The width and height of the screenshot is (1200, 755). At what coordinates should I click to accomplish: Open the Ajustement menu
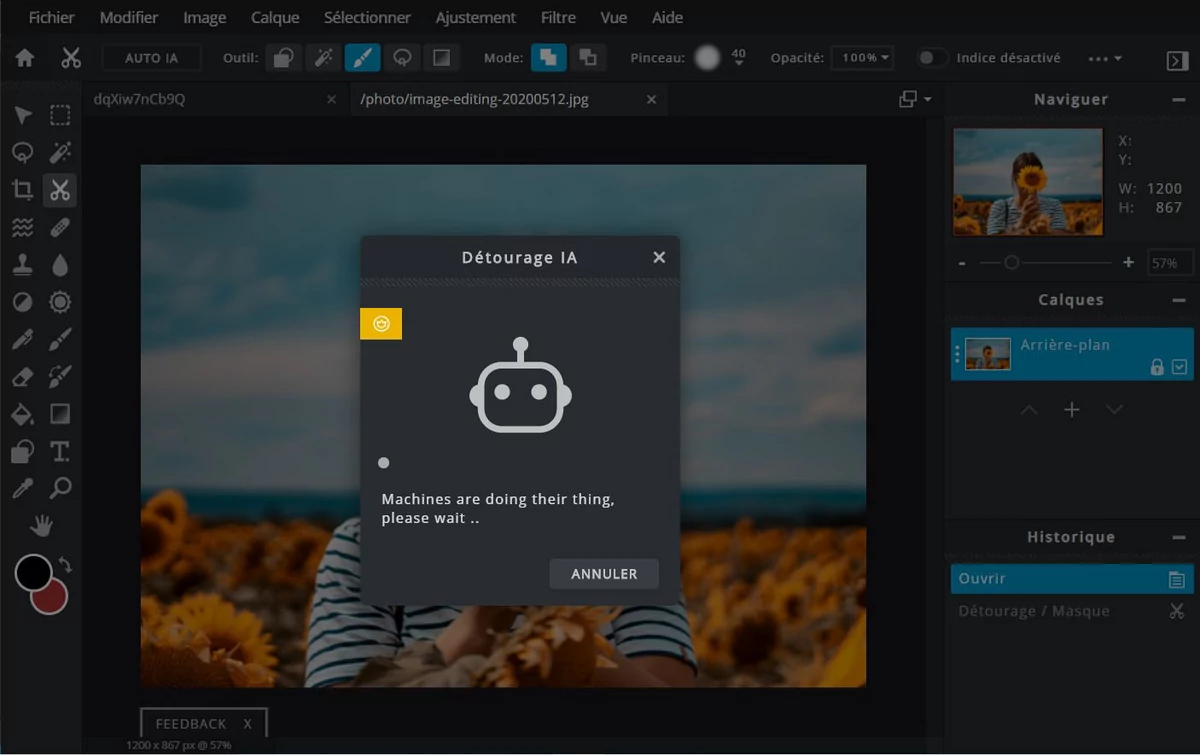point(476,17)
